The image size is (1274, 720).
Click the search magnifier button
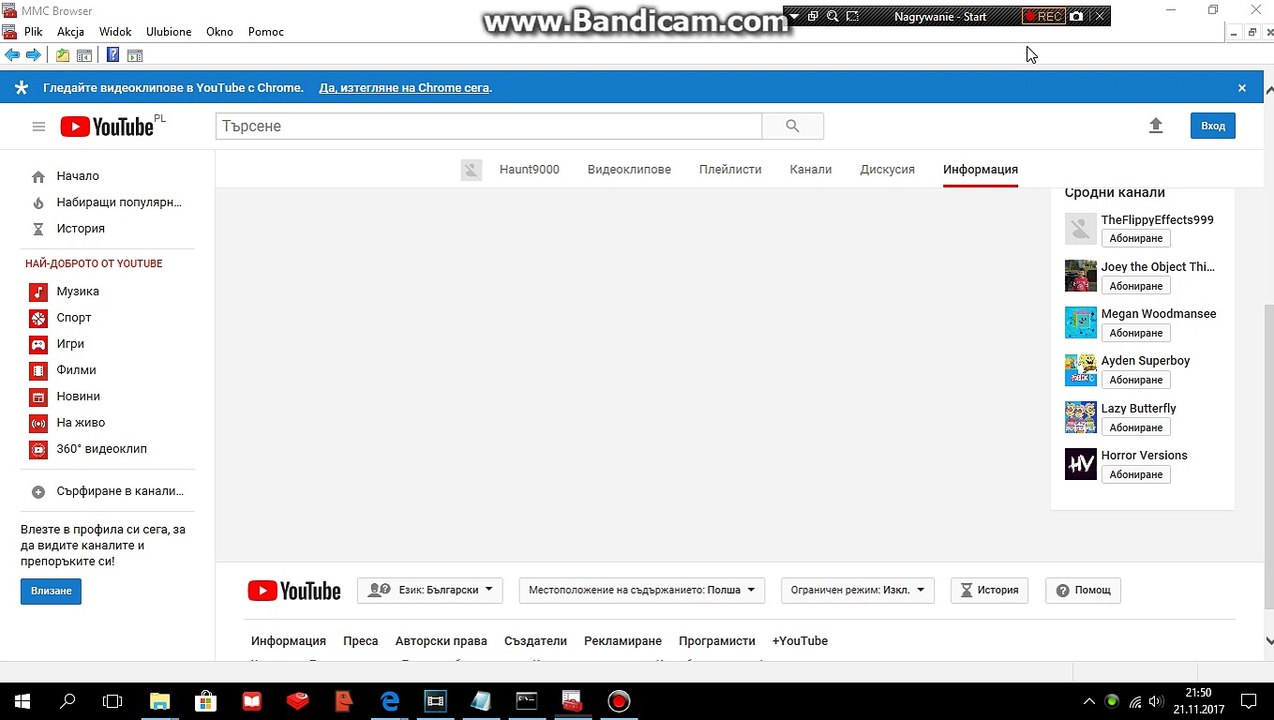tap(792, 126)
